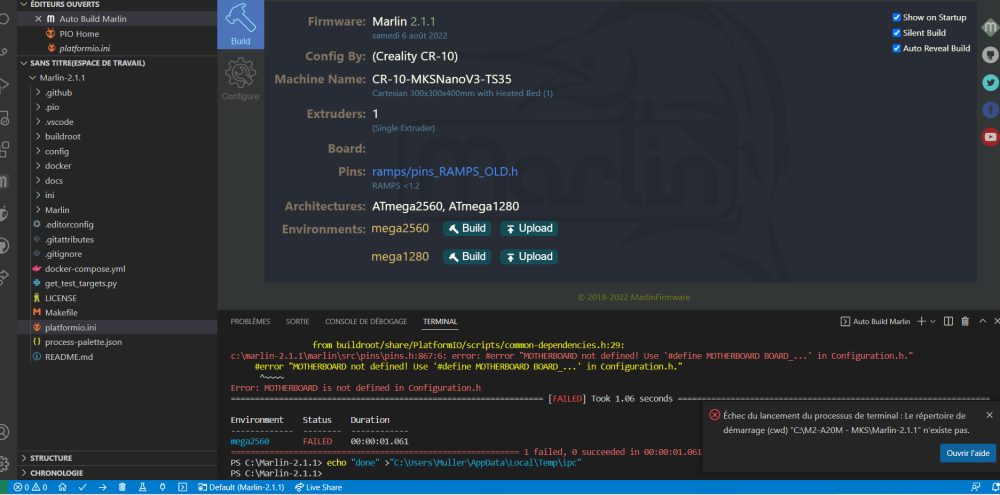Open the feedback icon in the status bar
1000x495 pixels.
(x=975, y=487)
